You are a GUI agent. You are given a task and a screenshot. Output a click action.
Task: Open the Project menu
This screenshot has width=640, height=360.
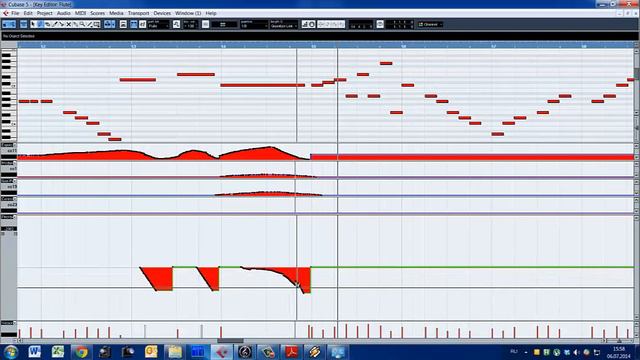(x=44, y=13)
